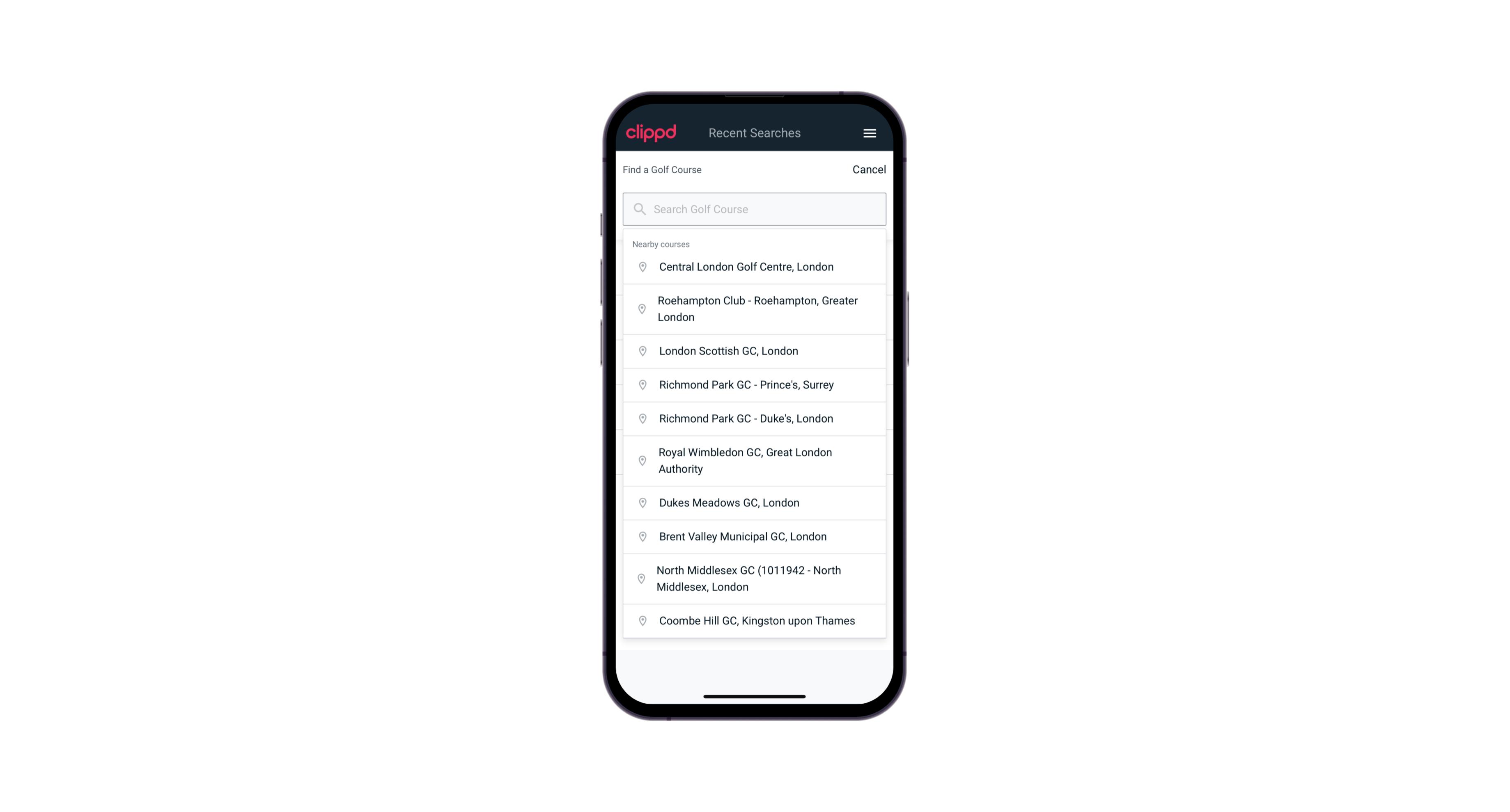Select Roehampton Club from nearby courses

(754, 309)
